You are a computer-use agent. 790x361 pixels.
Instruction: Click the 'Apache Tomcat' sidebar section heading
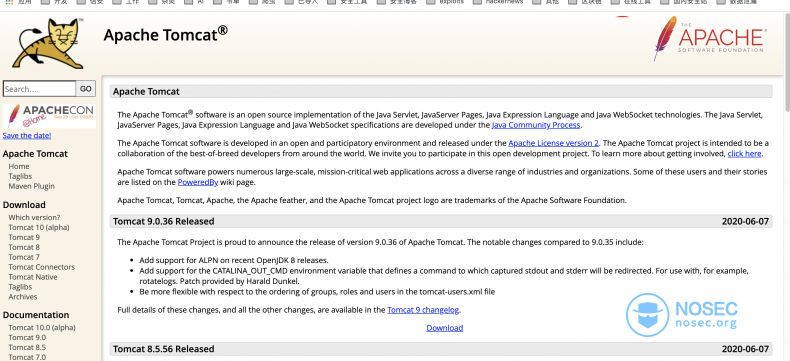35,154
